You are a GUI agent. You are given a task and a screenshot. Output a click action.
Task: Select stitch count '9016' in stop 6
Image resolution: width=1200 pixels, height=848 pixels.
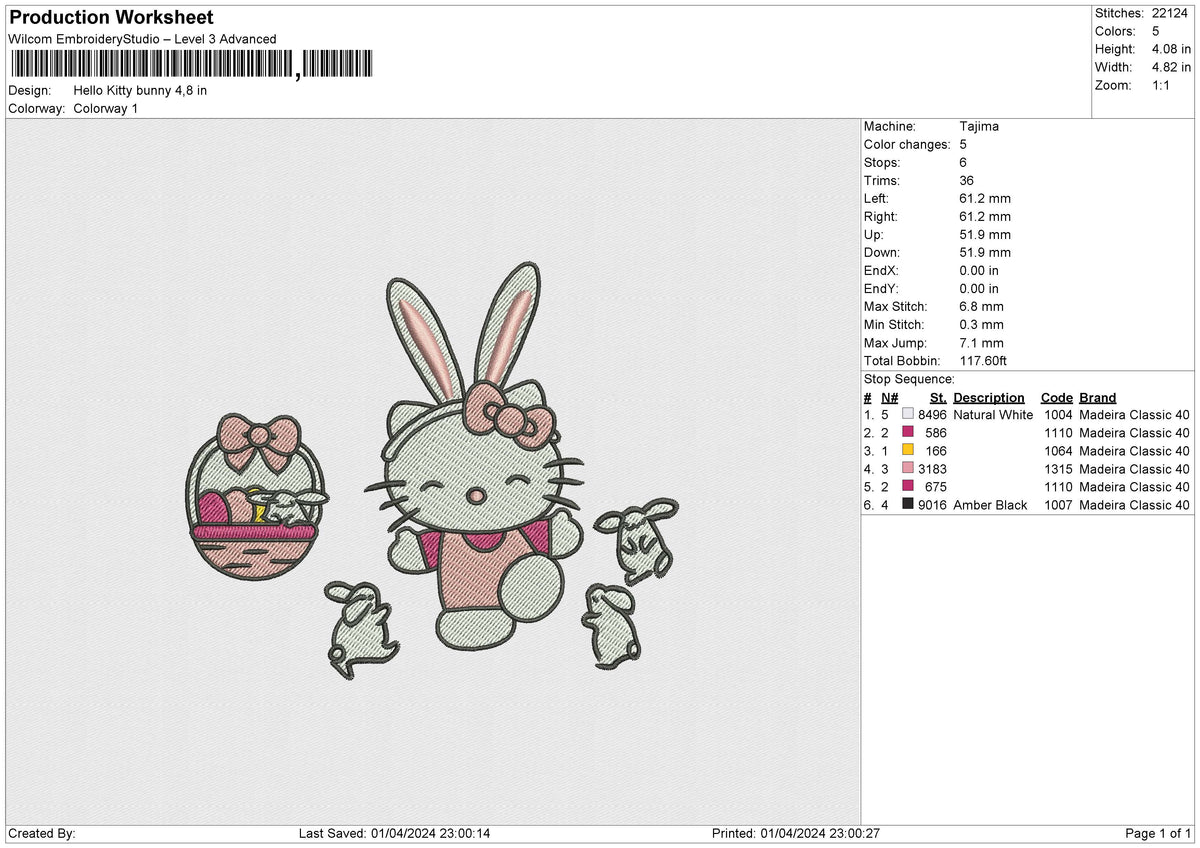tap(932, 505)
